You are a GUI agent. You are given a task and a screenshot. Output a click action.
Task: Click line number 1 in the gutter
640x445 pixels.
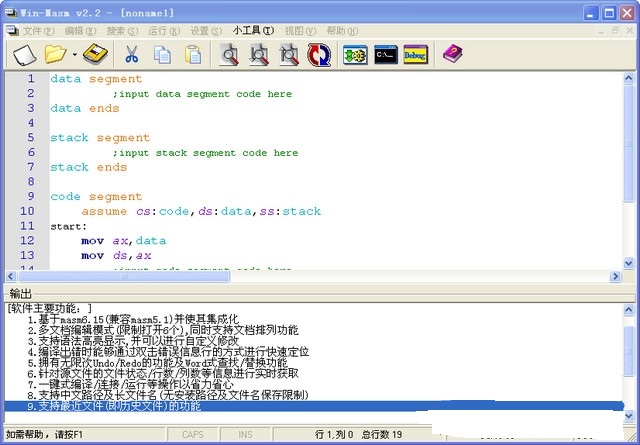point(31,78)
